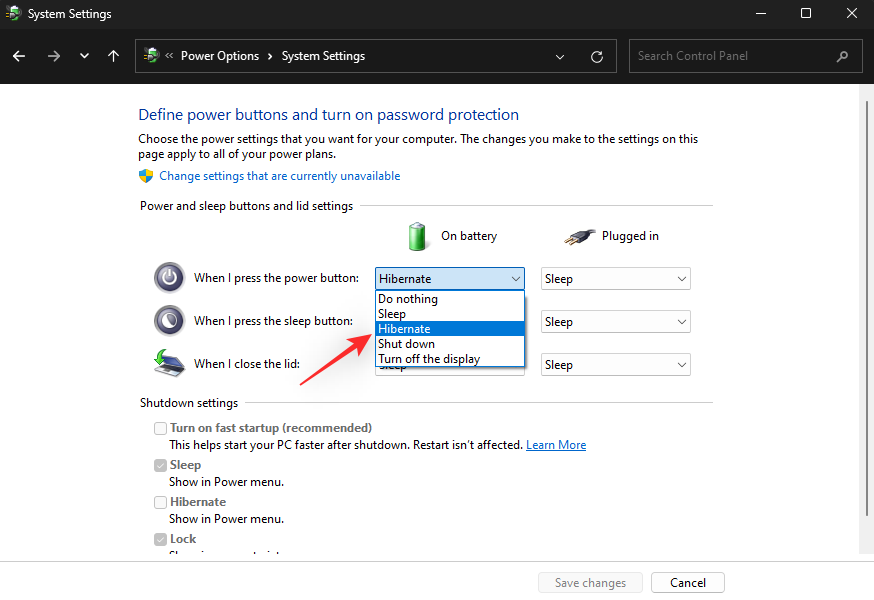Image resolution: width=874 pixels, height=600 pixels.
Task: Select Hibernate in the open list
Action: [x=450, y=329]
